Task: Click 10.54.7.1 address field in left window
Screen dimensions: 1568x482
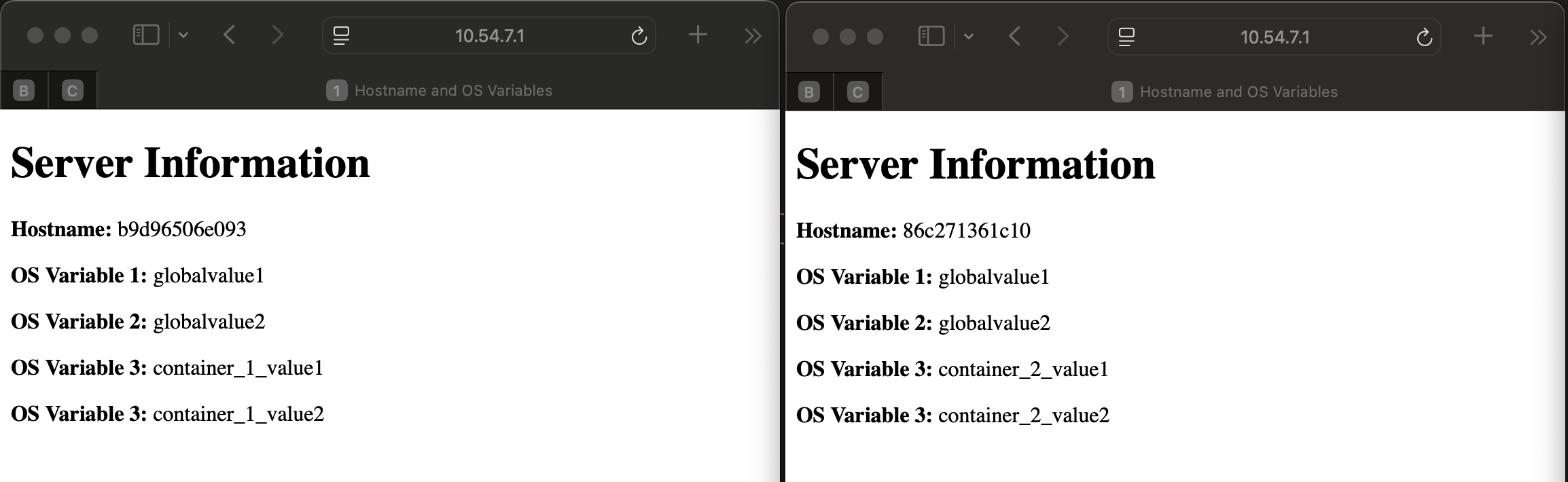Action: (x=489, y=36)
